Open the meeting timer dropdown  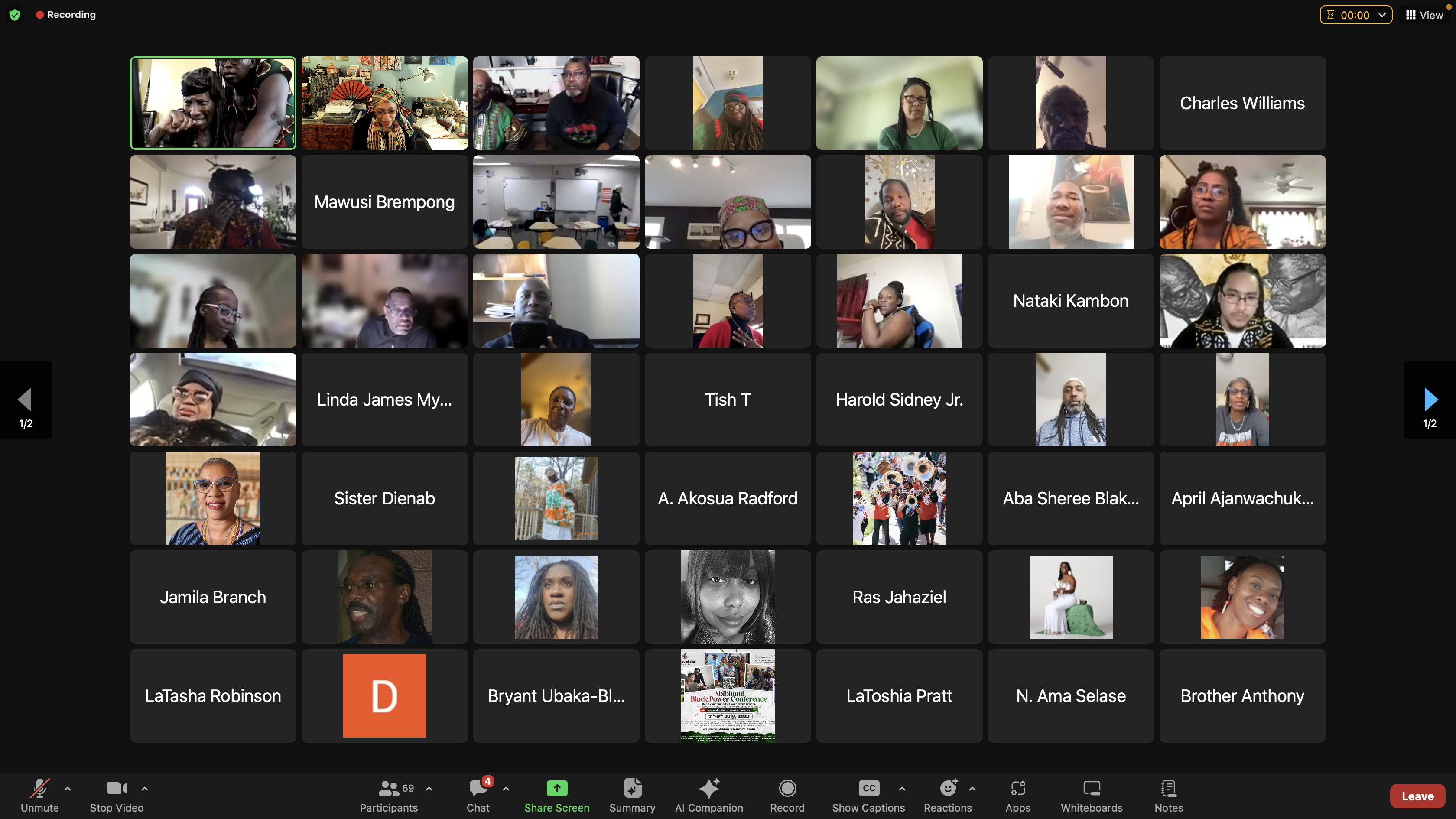coord(1382,15)
